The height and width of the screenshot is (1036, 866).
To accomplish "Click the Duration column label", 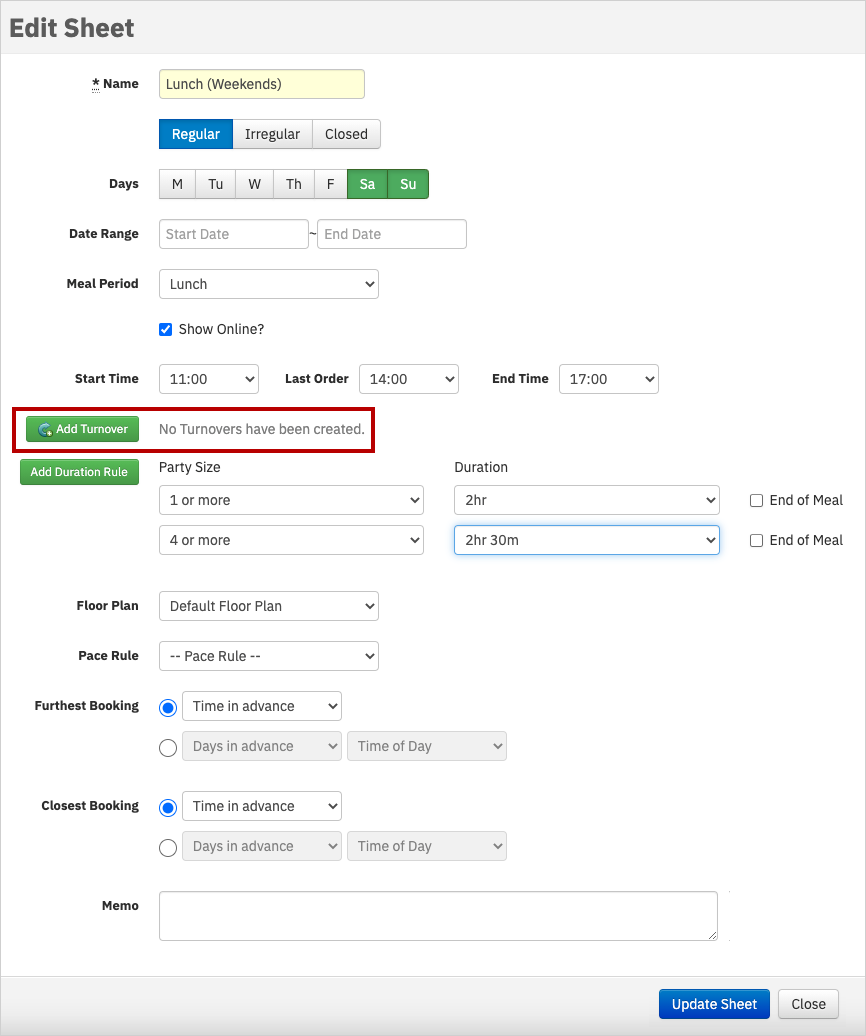I will click(x=481, y=467).
